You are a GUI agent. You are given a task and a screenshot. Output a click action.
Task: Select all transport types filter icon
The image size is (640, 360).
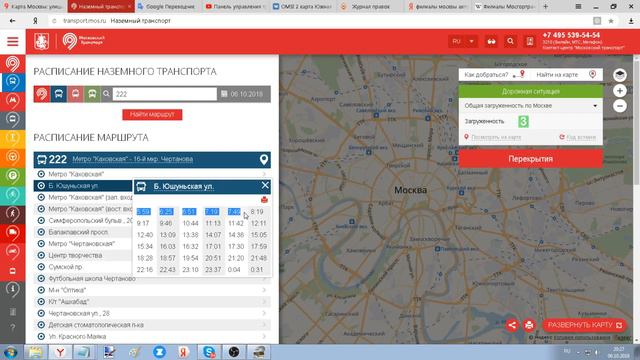42,94
